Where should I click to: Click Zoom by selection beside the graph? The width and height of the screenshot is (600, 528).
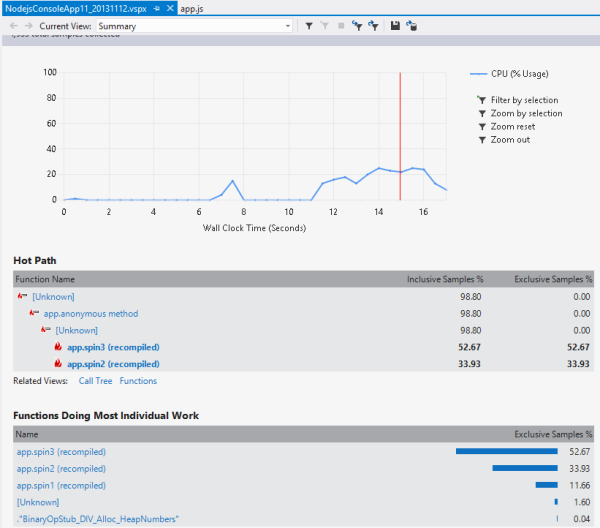tap(526, 113)
